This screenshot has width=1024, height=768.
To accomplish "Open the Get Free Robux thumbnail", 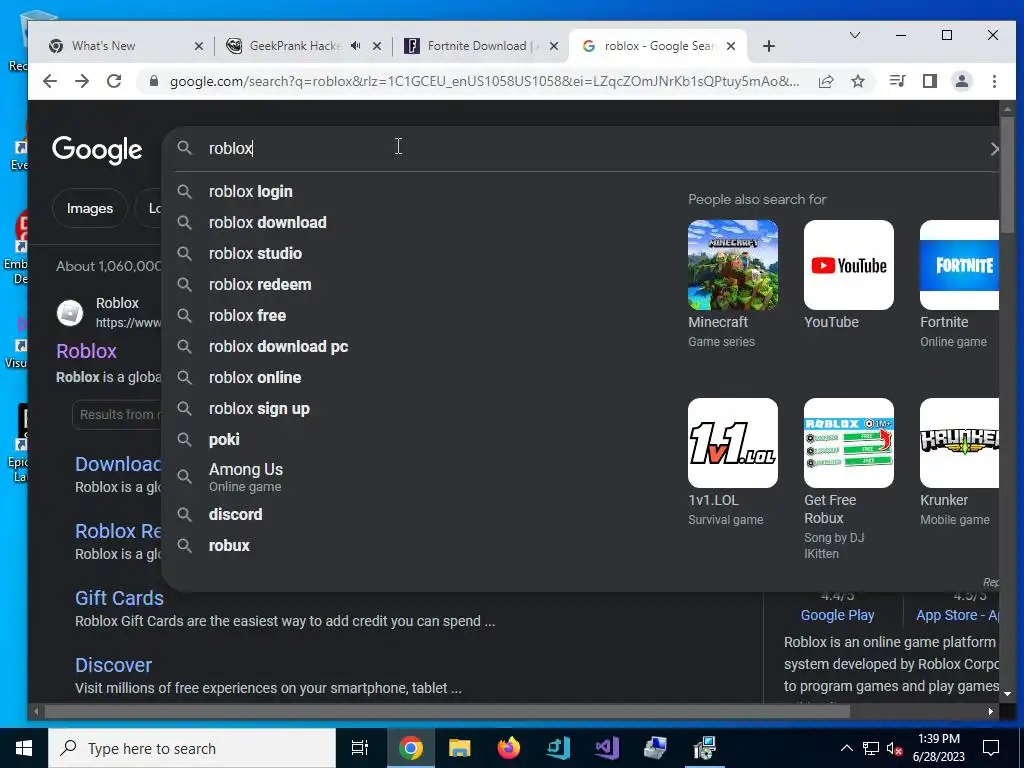I will (x=848, y=443).
